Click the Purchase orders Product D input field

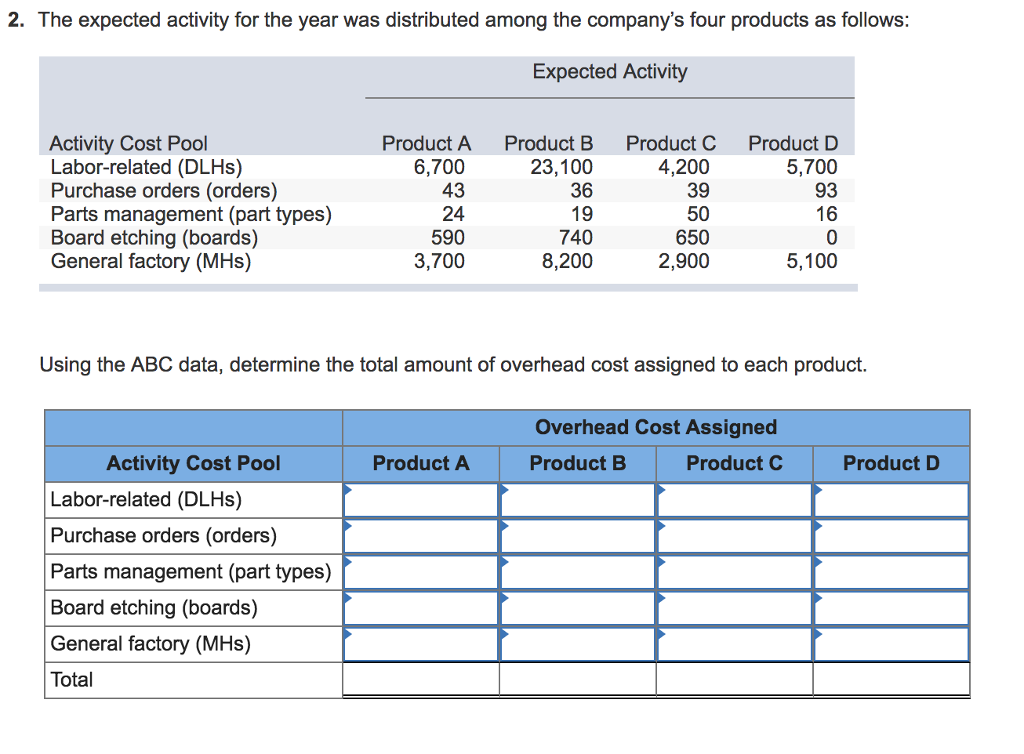[890, 535]
